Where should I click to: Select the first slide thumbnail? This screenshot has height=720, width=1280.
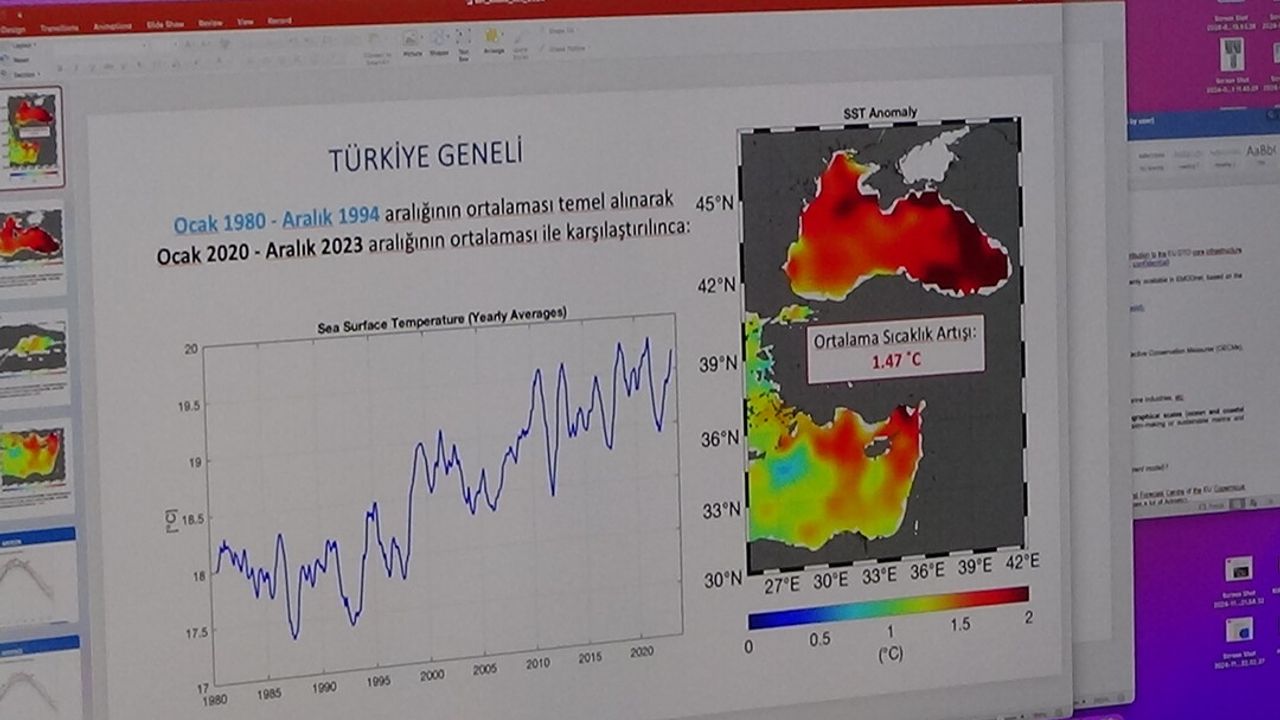point(33,137)
